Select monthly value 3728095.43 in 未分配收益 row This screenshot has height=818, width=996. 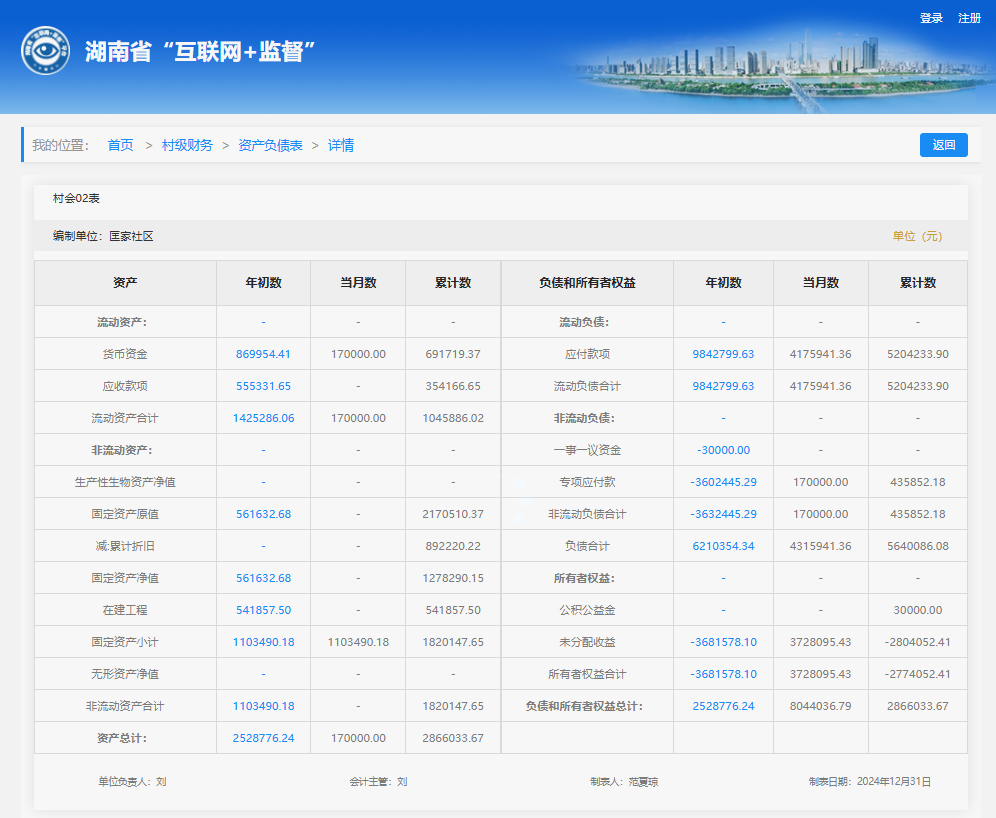coord(820,642)
